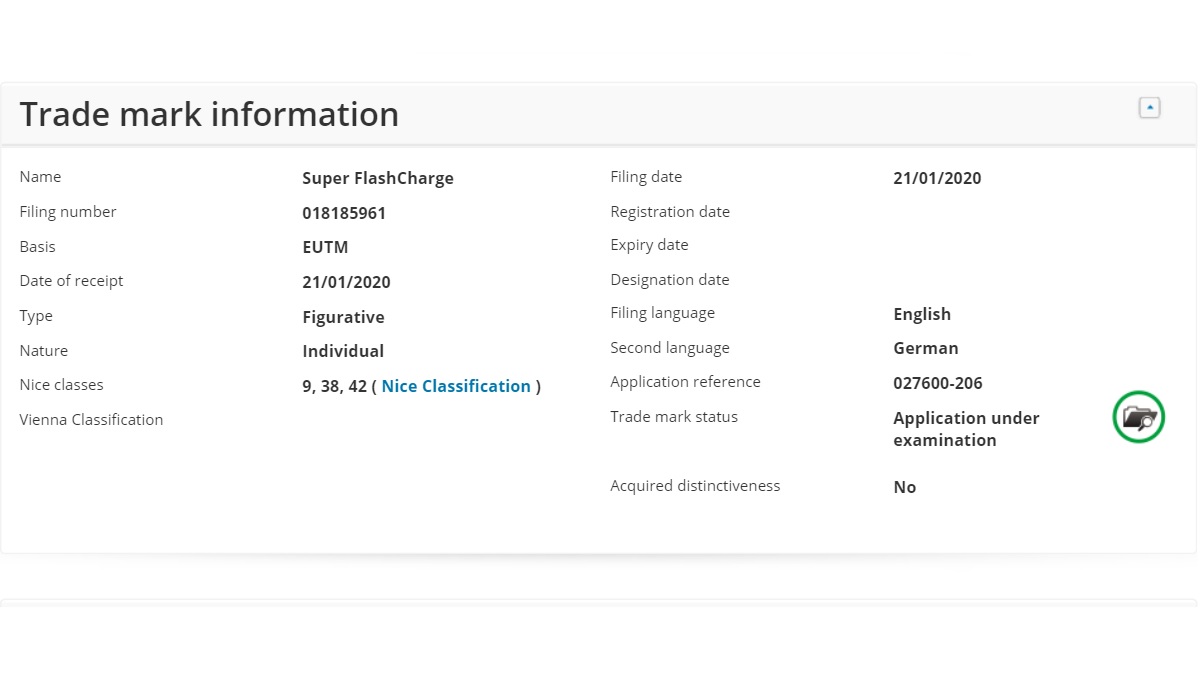1200x675 pixels.
Task: Click status 'Application under examination'
Action: click(x=966, y=429)
